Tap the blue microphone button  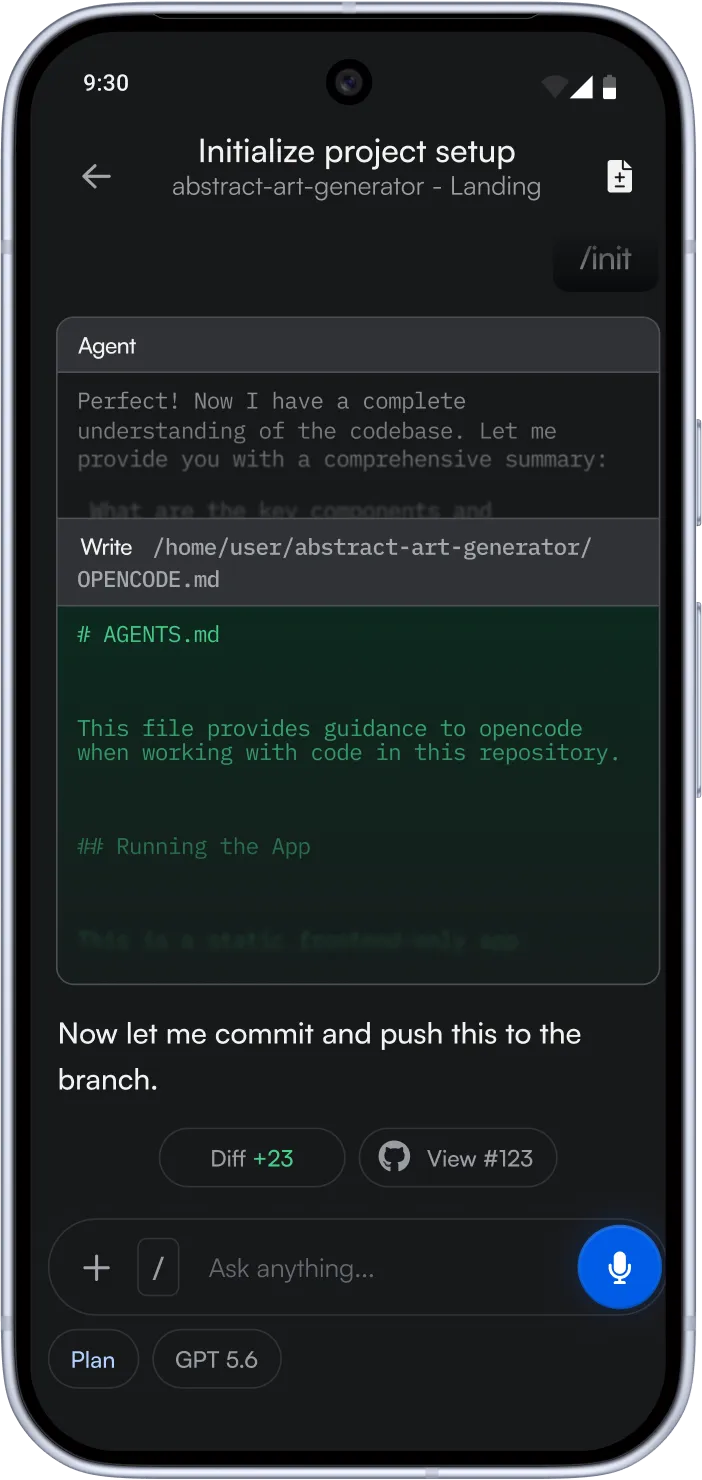coord(620,1267)
